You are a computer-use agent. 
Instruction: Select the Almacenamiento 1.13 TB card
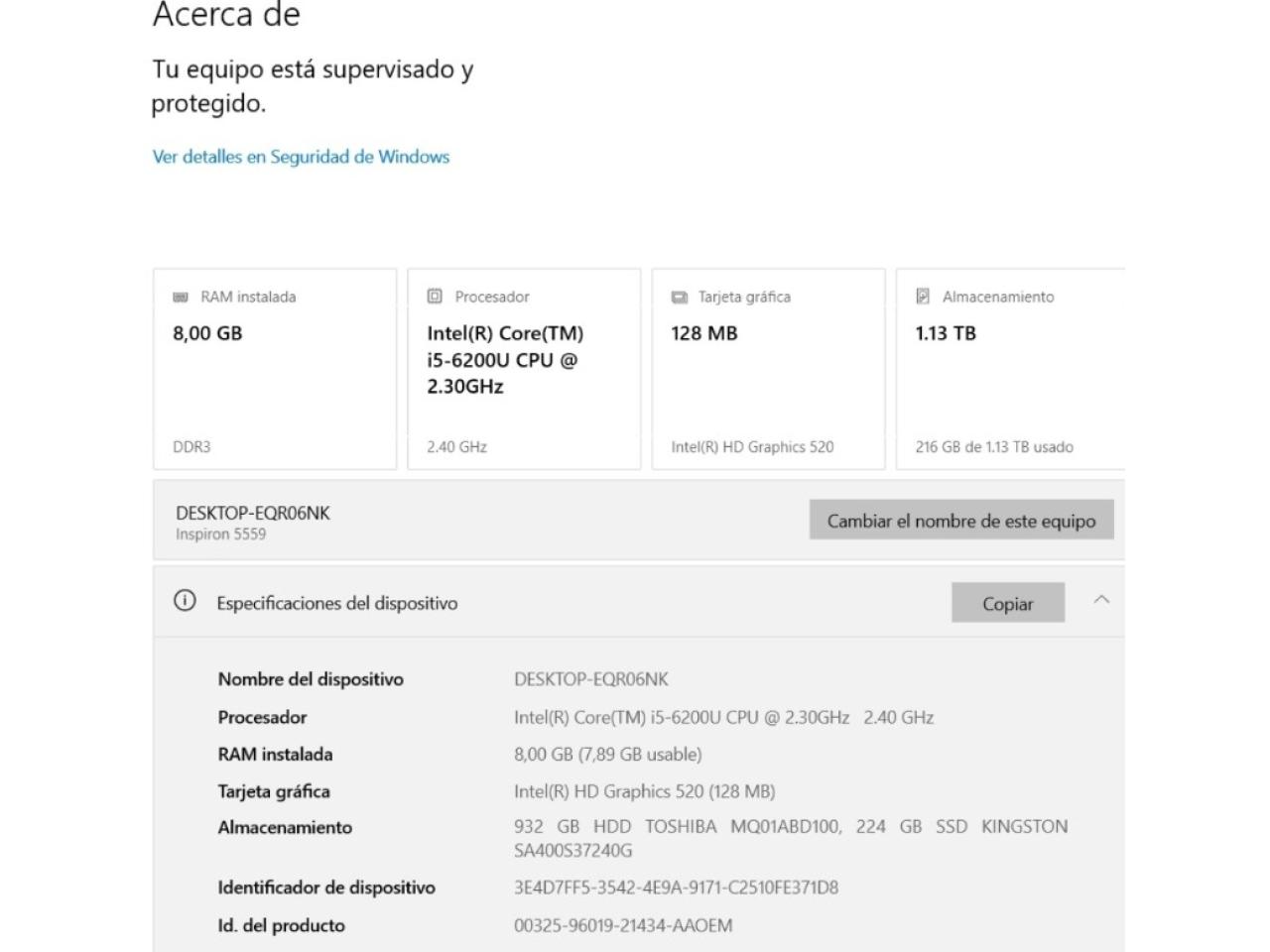[1010, 369]
